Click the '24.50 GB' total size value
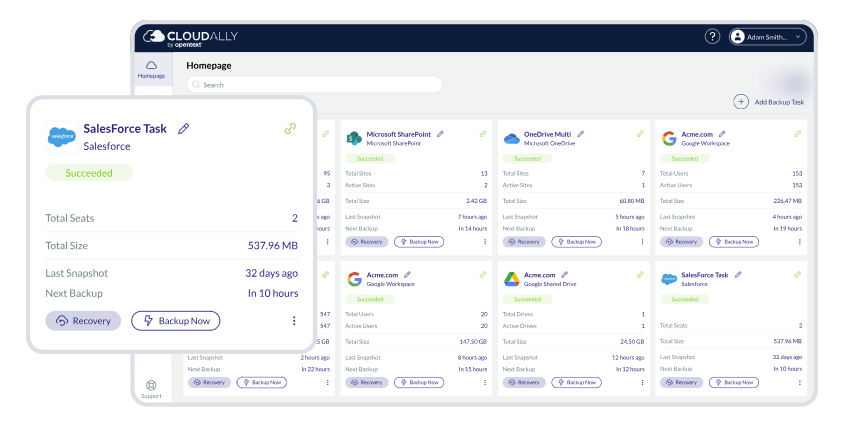 pyautogui.click(x=632, y=342)
